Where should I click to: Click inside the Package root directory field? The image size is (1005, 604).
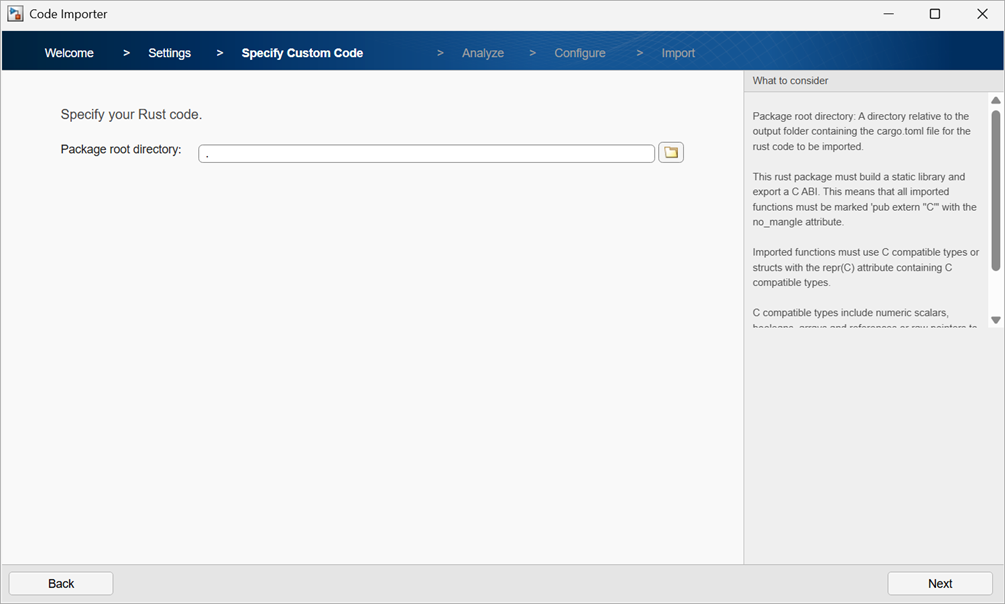pyautogui.click(x=428, y=152)
